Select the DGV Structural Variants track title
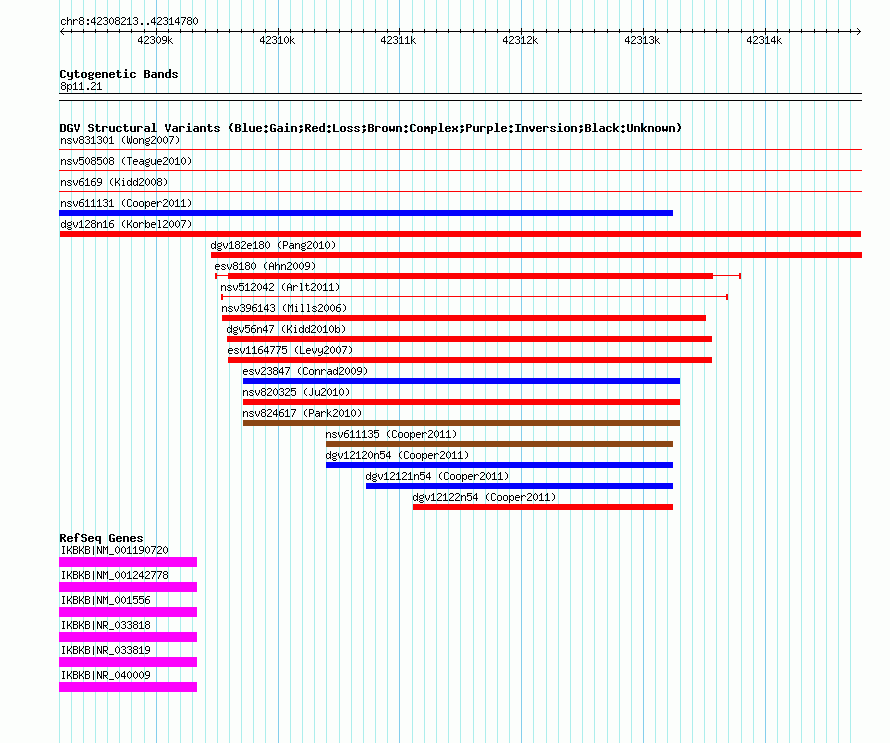The height and width of the screenshot is (743, 890). [370, 128]
